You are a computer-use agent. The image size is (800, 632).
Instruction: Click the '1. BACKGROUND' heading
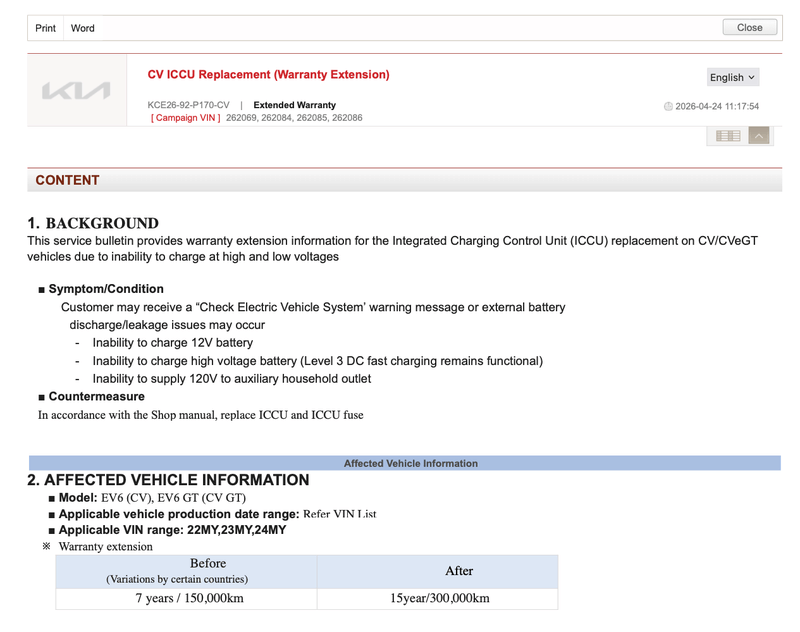coord(93,223)
